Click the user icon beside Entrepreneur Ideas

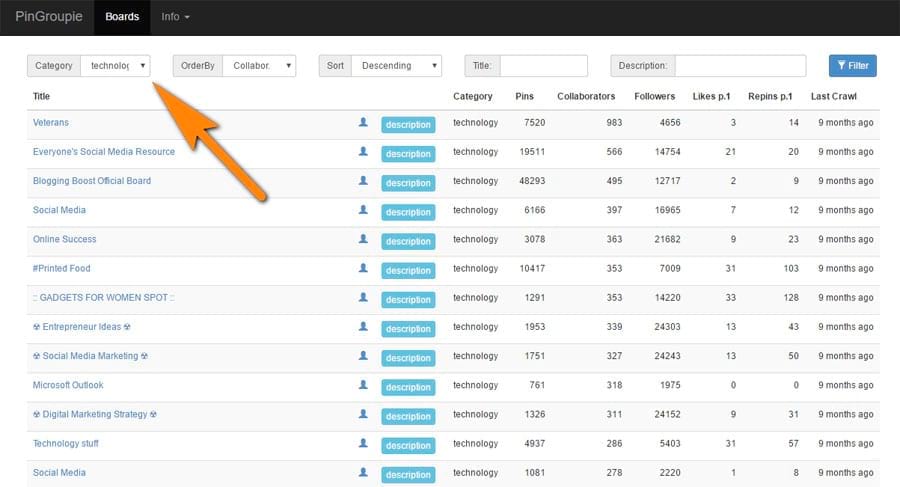point(363,327)
